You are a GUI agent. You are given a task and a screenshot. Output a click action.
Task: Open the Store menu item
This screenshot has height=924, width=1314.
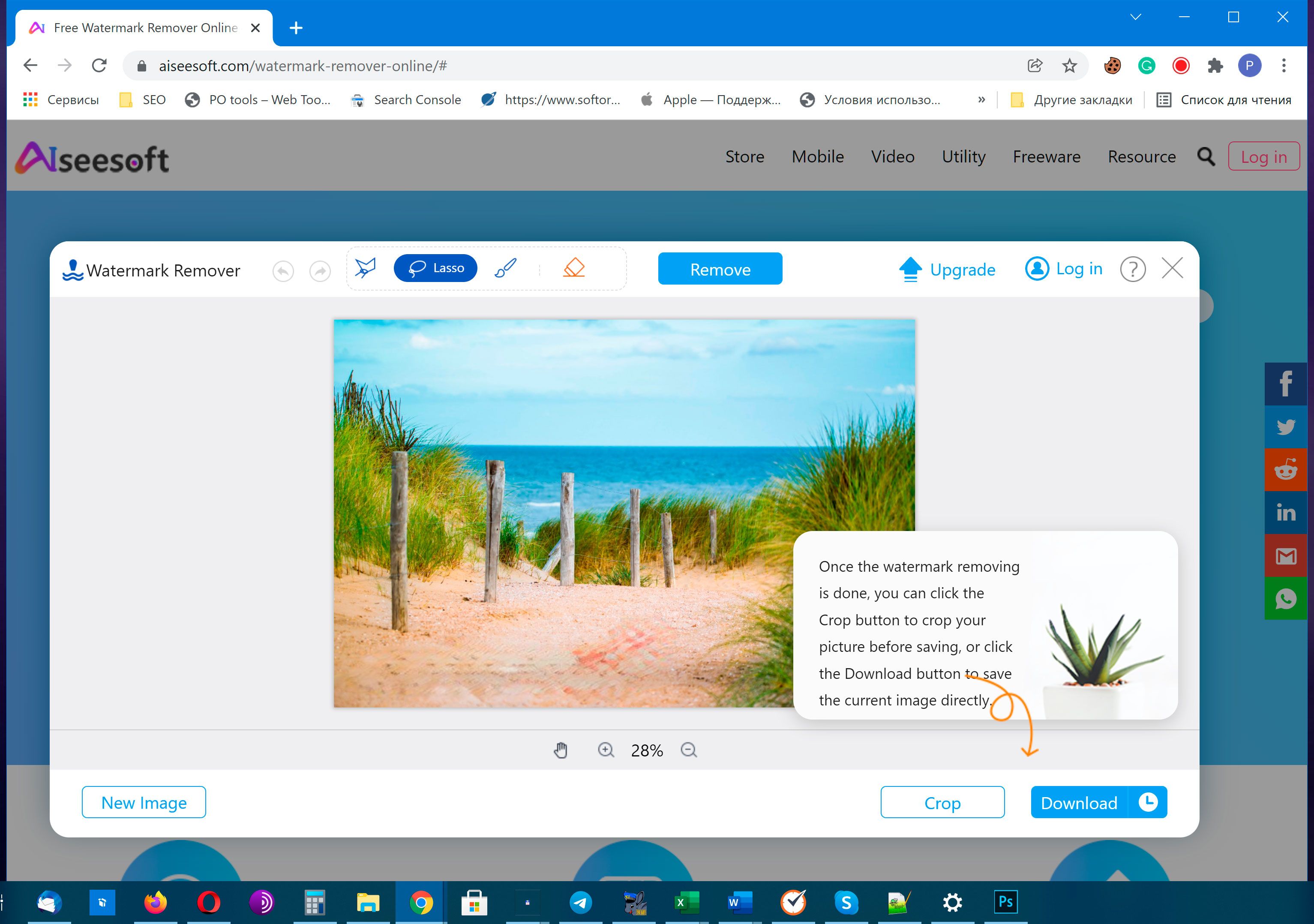click(745, 156)
